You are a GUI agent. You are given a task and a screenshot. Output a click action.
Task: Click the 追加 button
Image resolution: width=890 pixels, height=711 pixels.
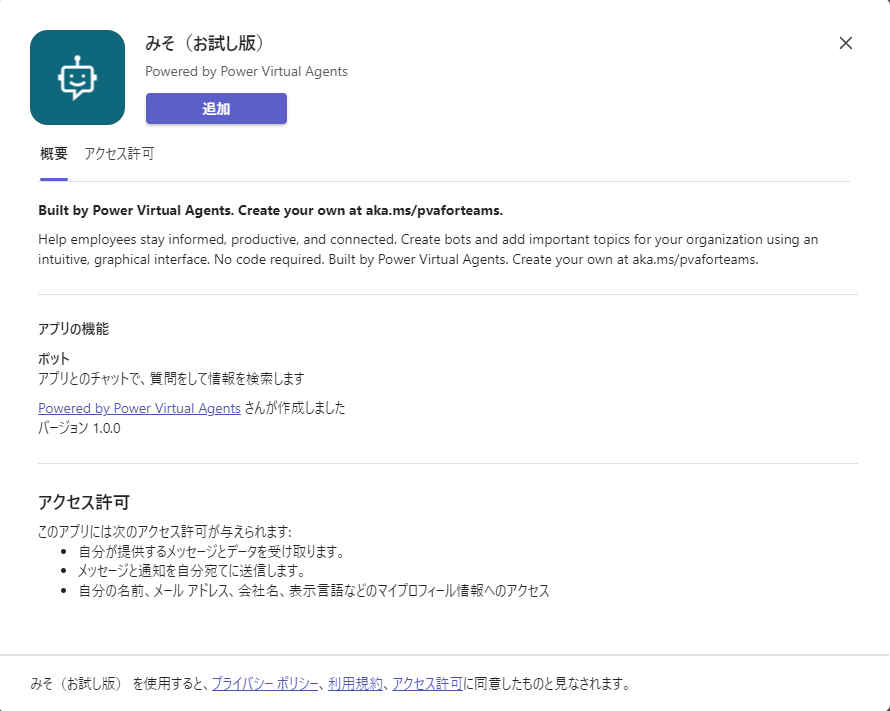coord(216,108)
